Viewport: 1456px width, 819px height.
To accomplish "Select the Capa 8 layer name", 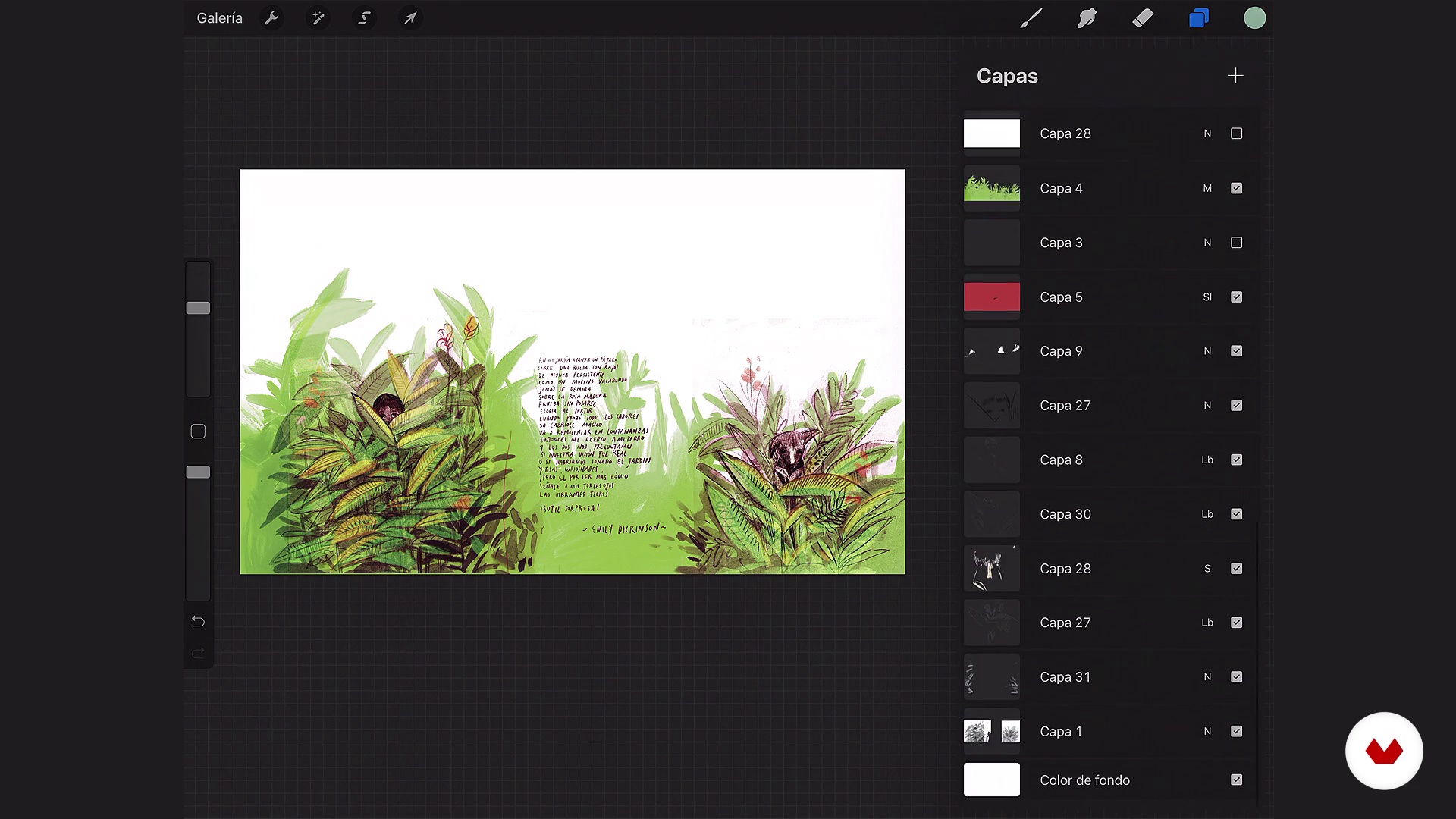I will click(x=1061, y=460).
